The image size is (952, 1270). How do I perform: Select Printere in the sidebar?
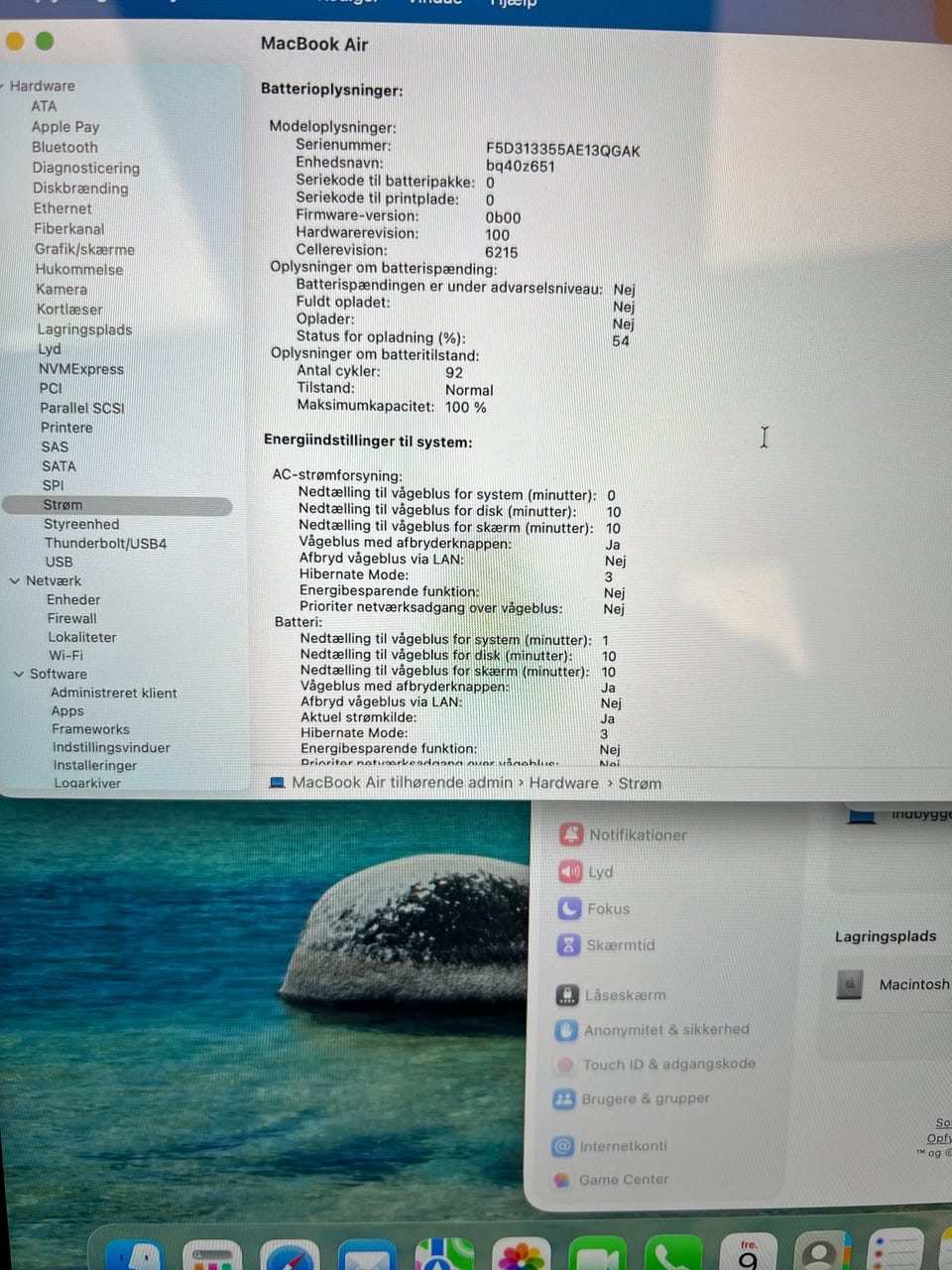[66, 427]
